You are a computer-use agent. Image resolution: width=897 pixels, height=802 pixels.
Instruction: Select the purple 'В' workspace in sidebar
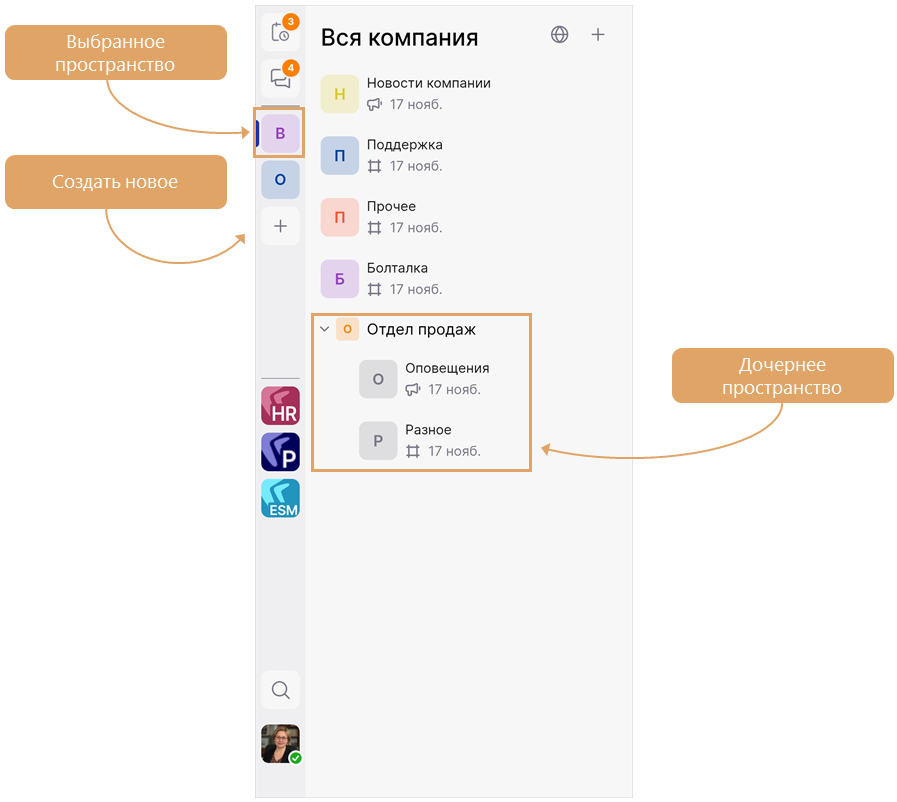(280, 133)
